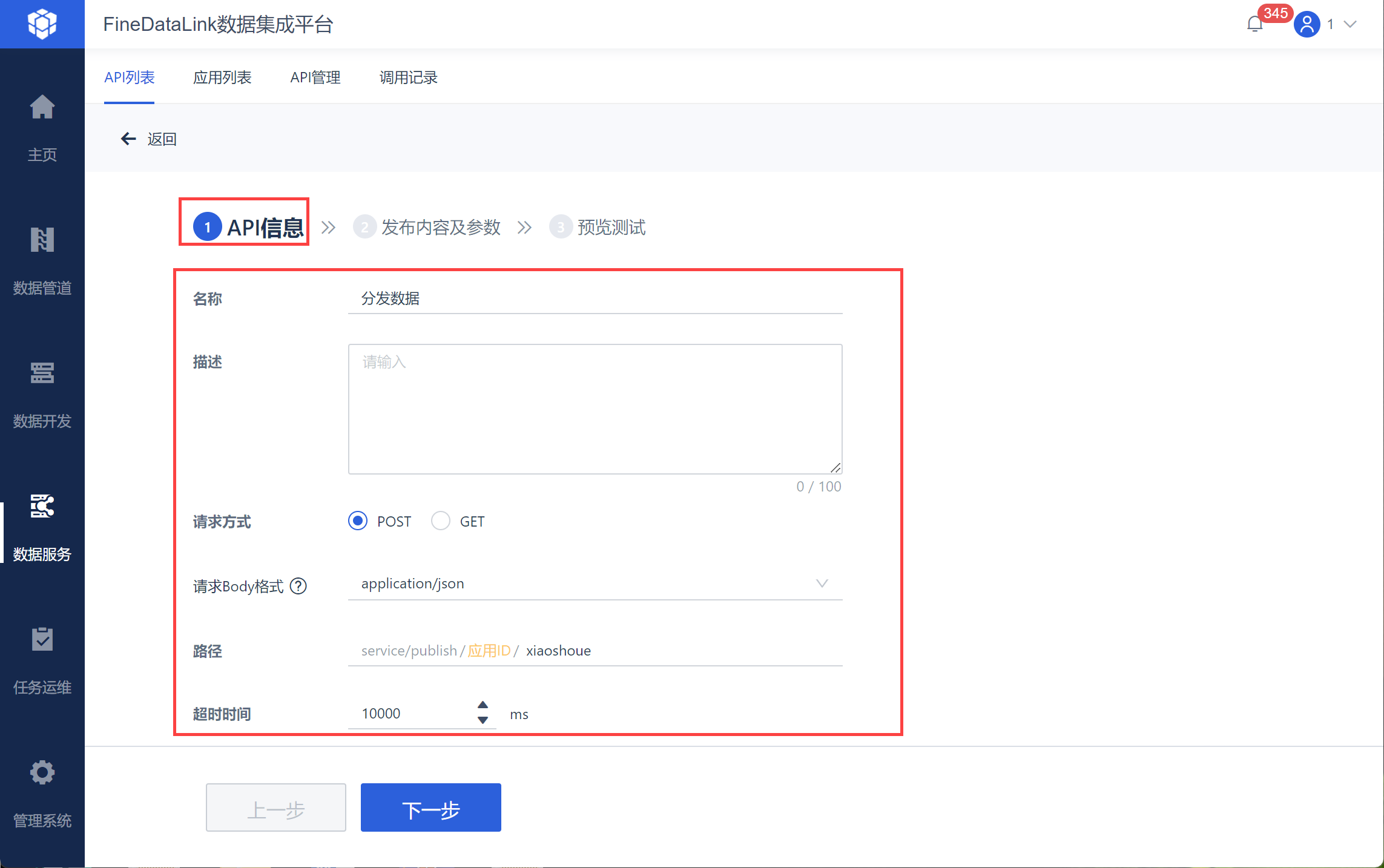Switch to the 应用列表 tab

click(x=222, y=77)
